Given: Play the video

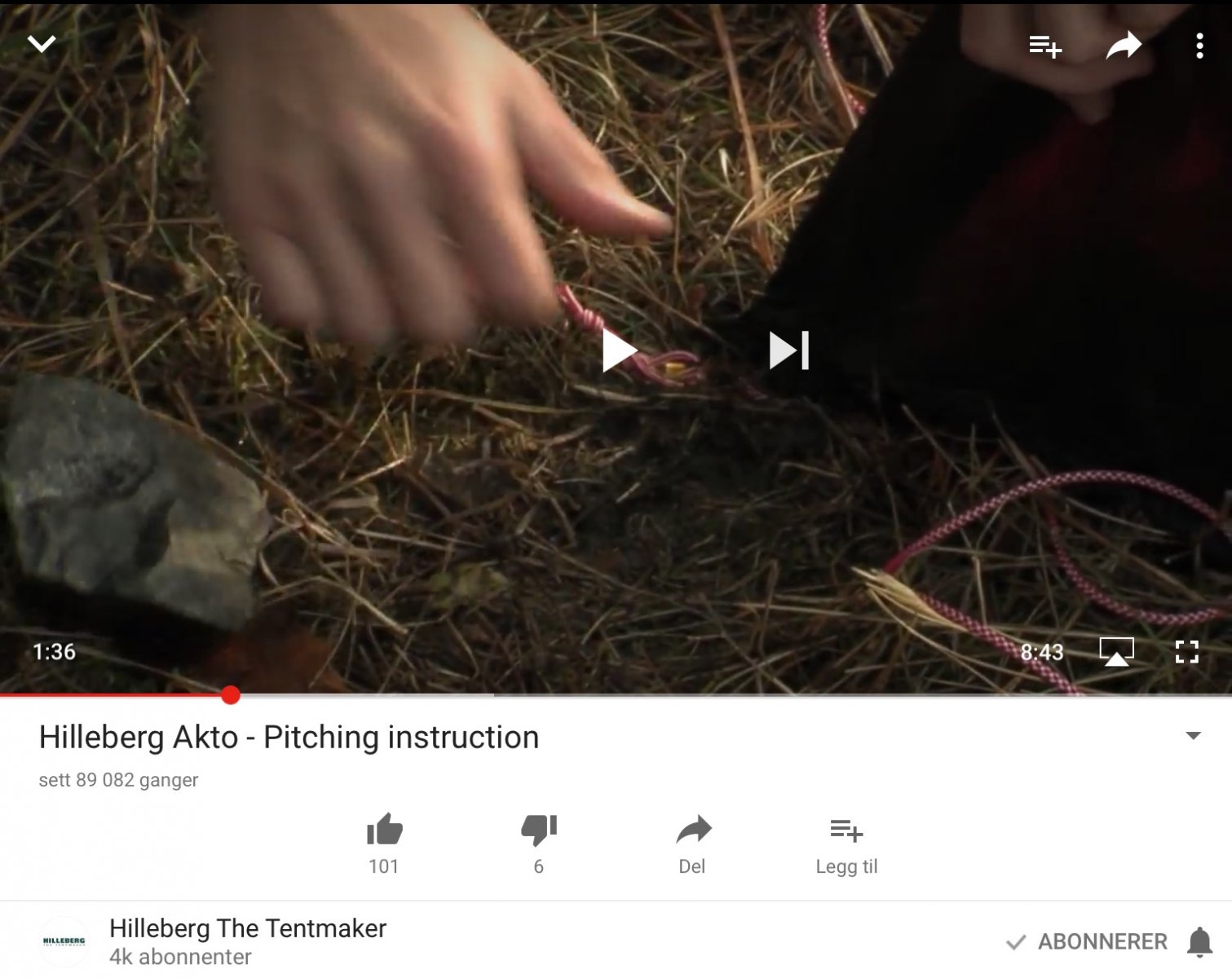Looking at the screenshot, I should (619, 351).
